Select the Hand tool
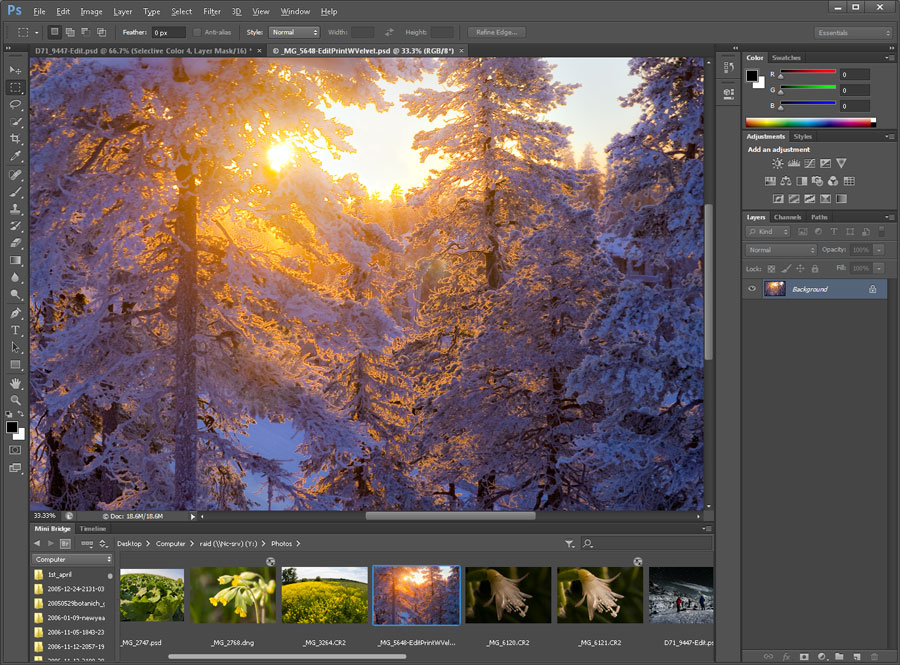The image size is (900, 665). click(15, 383)
